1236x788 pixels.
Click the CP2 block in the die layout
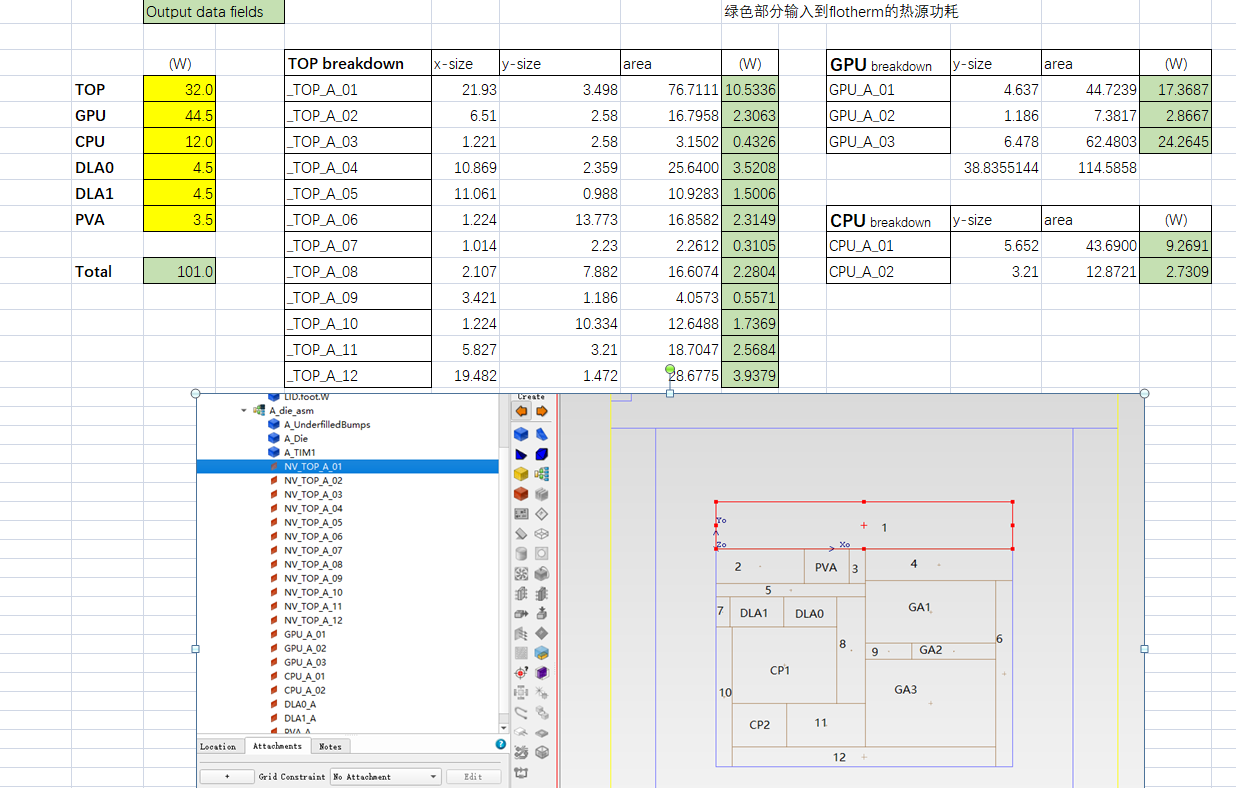[760, 725]
